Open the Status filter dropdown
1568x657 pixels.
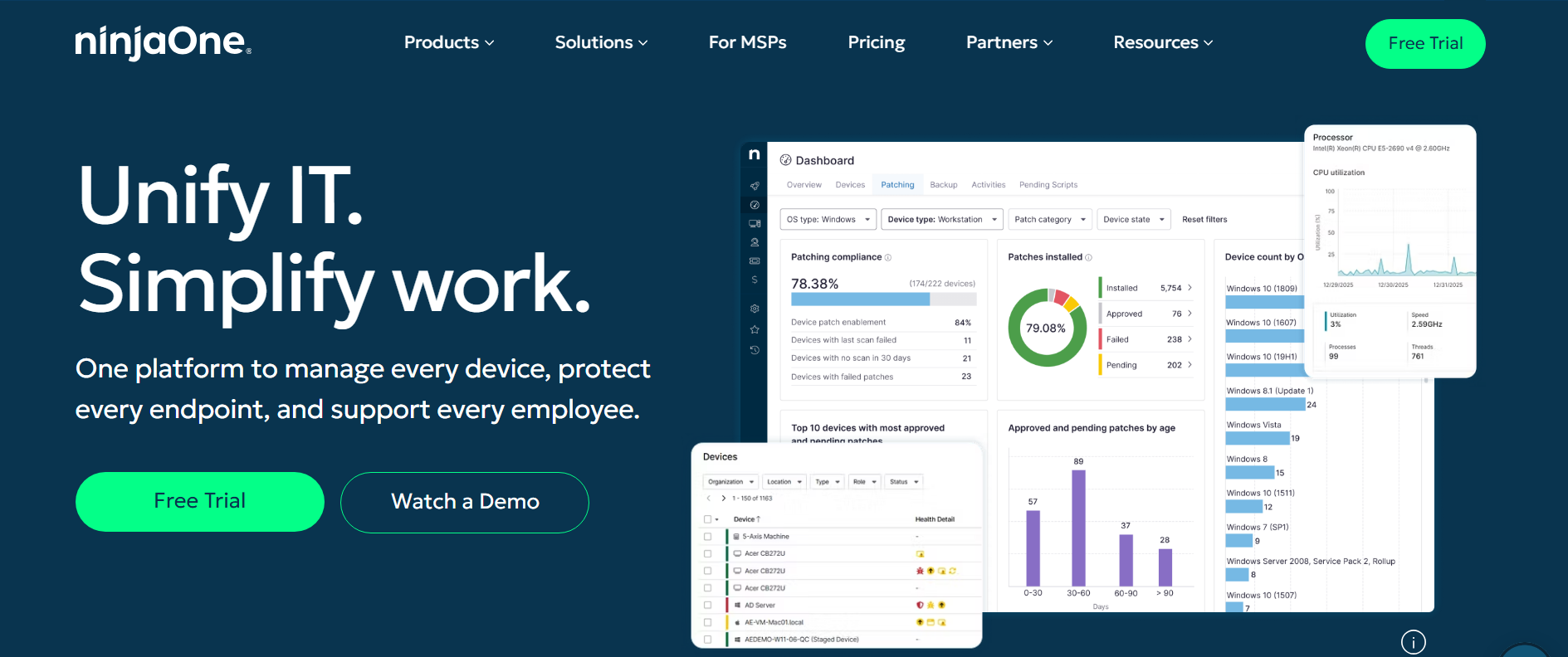pos(904,482)
